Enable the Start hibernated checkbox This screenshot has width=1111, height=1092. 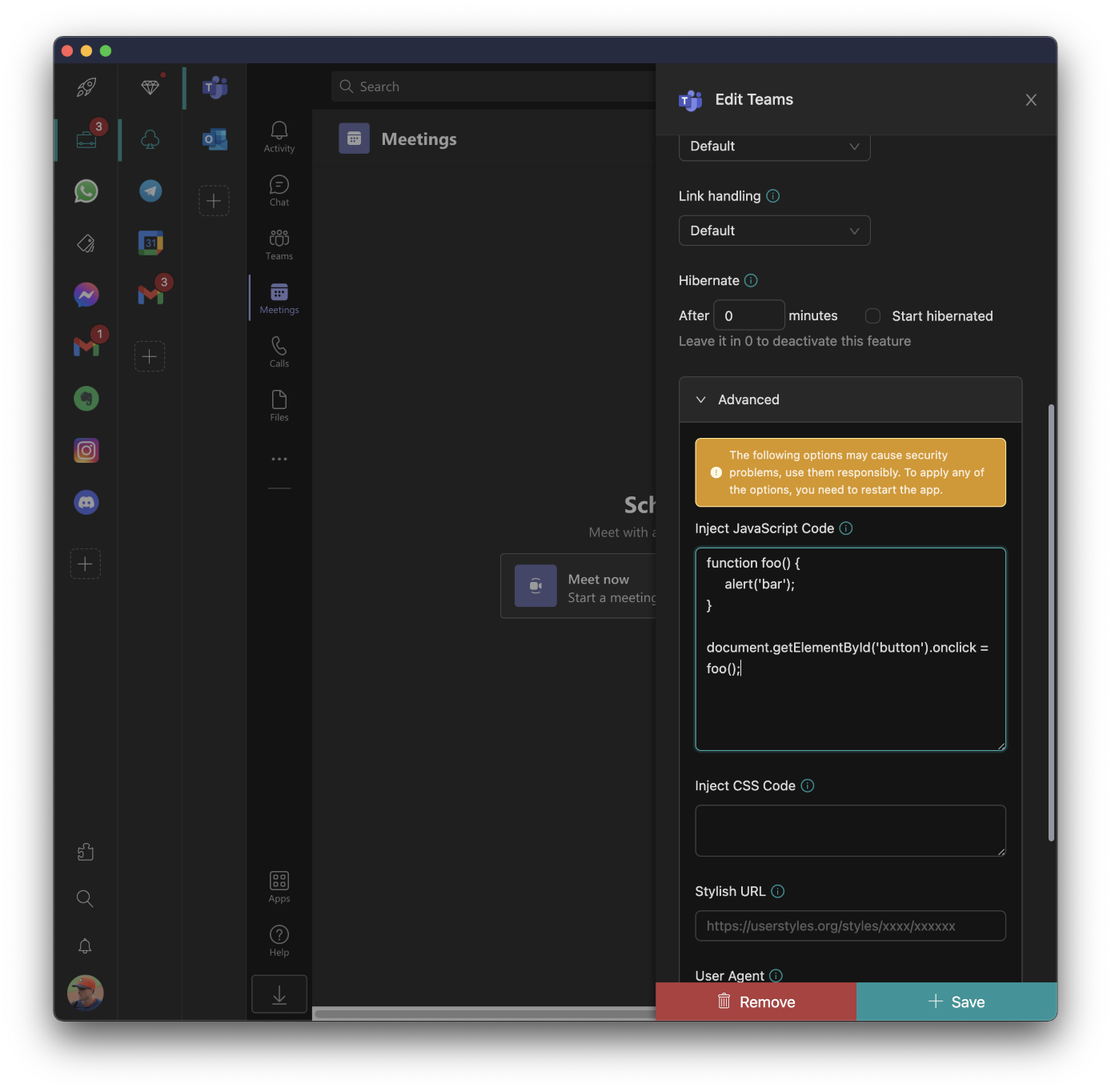pyautogui.click(x=872, y=316)
